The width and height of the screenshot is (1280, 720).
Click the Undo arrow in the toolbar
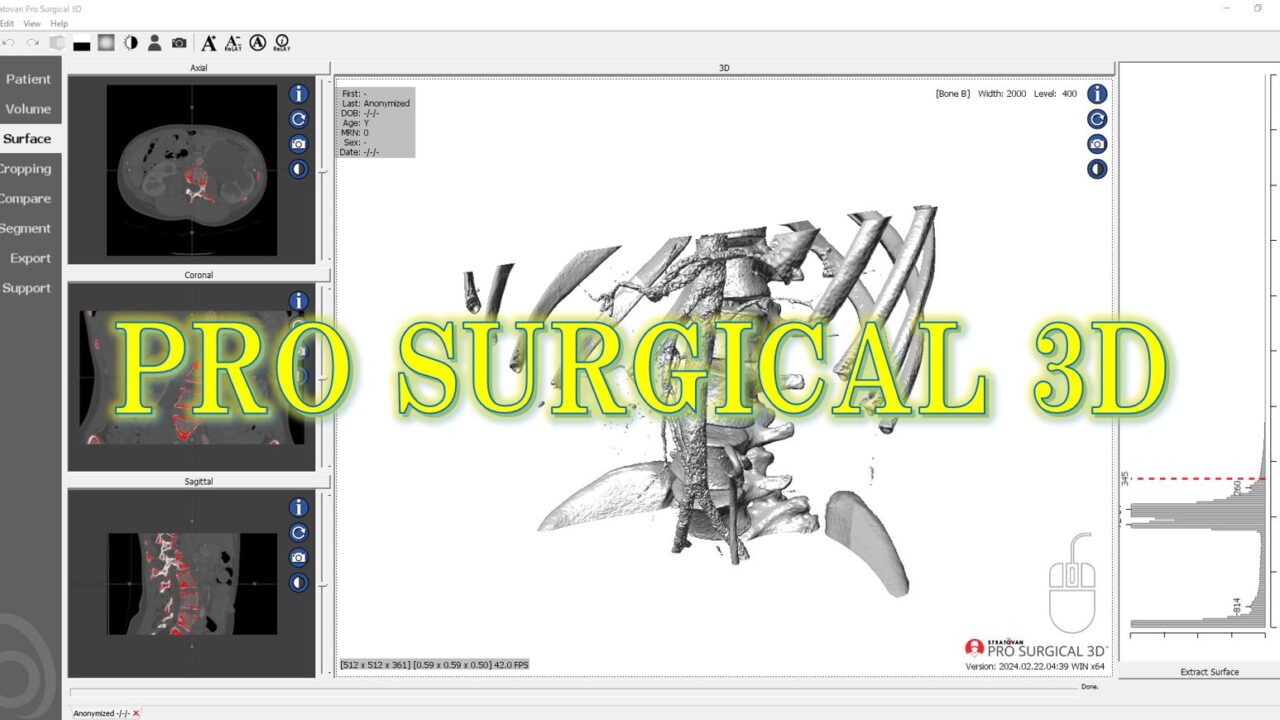[9, 43]
